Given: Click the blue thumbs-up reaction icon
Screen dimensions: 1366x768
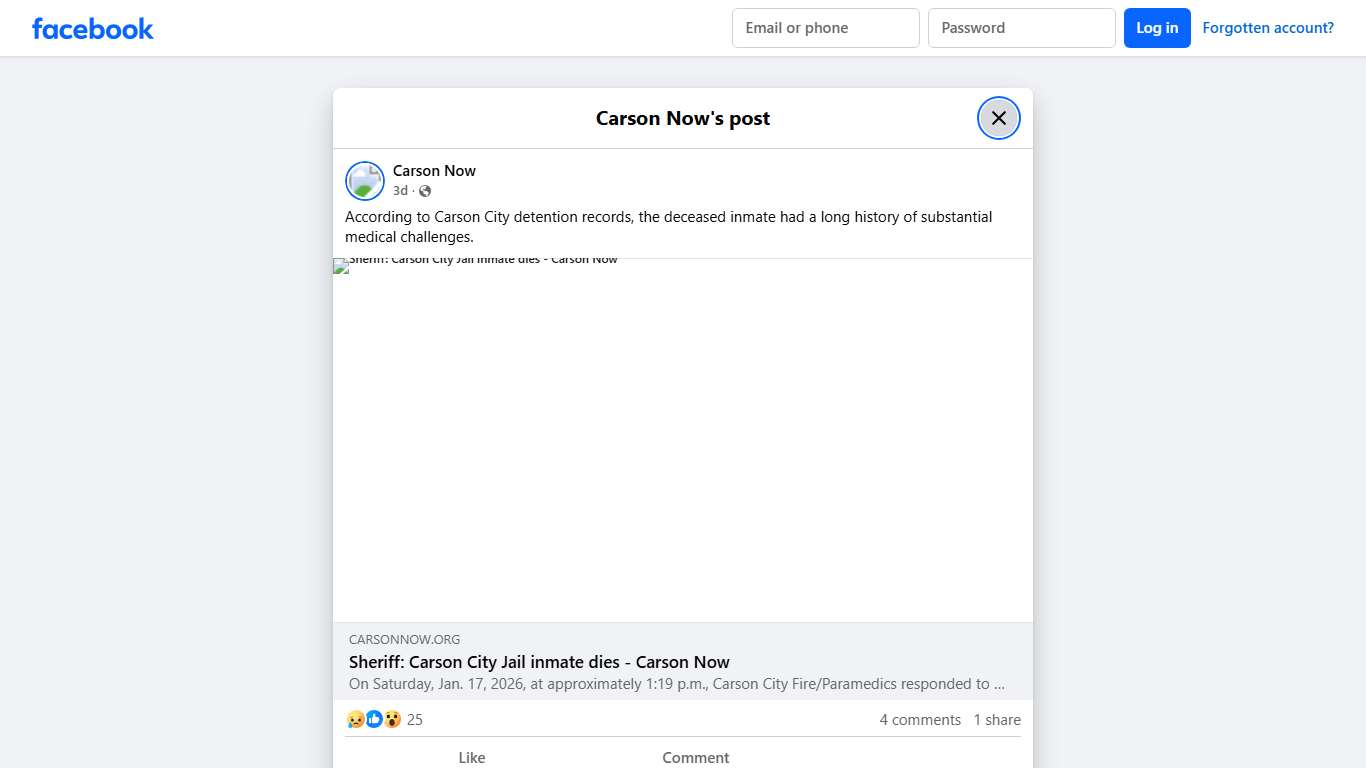Looking at the screenshot, I should (x=374, y=719).
